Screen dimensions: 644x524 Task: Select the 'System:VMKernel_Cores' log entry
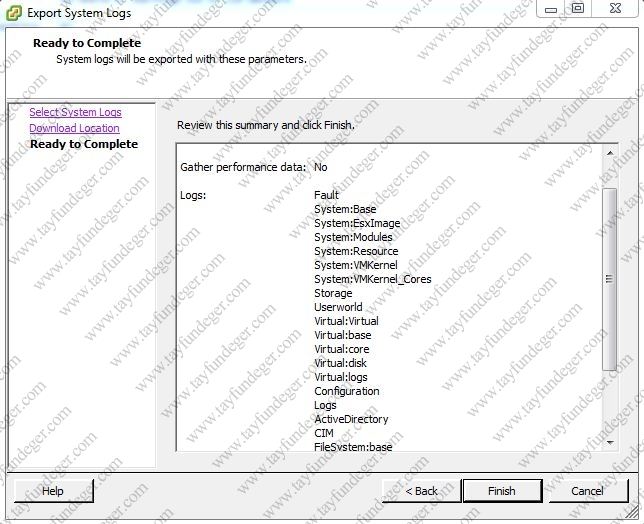[373, 279]
